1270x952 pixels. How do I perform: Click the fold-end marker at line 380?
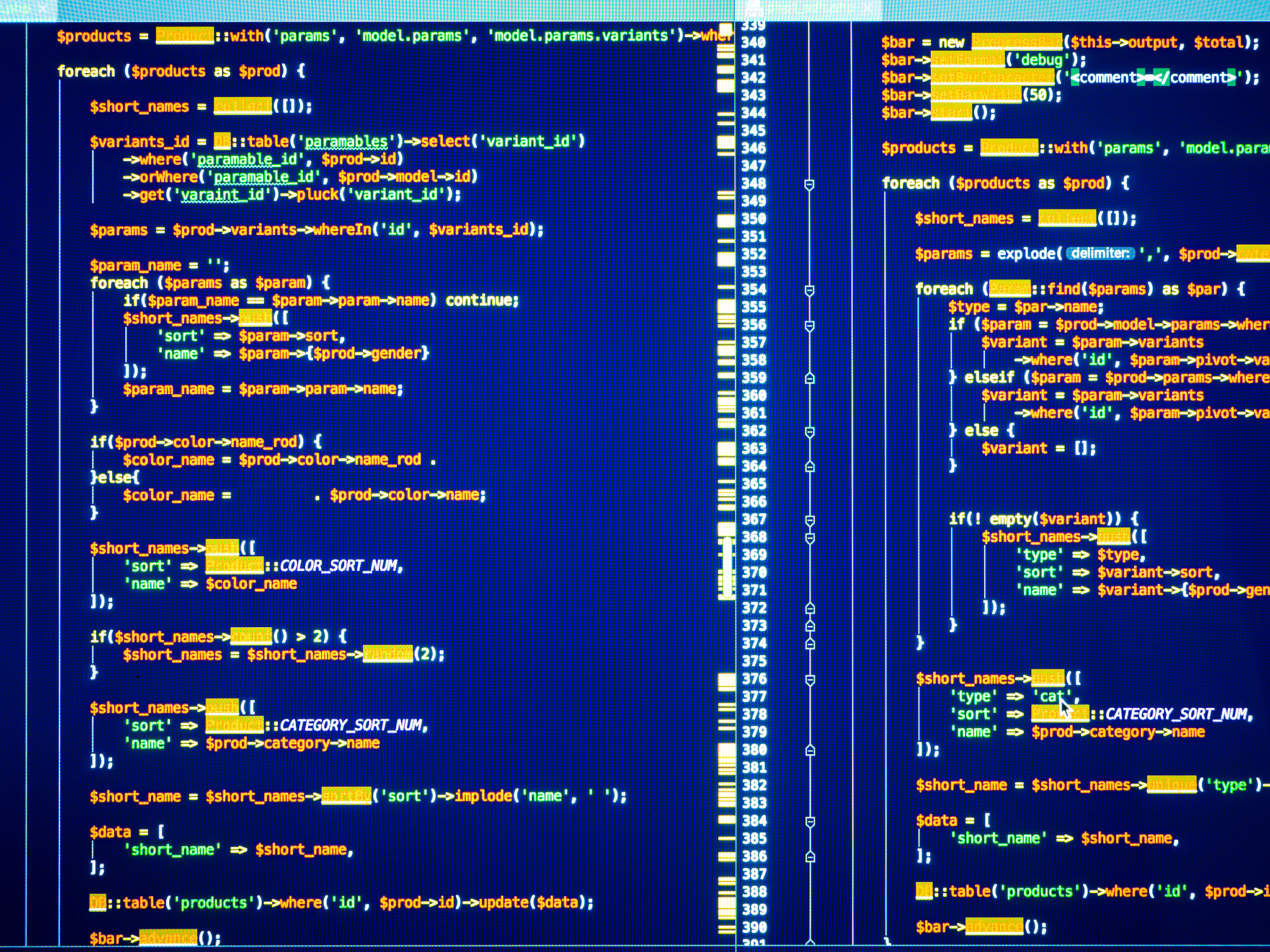(809, 751)
